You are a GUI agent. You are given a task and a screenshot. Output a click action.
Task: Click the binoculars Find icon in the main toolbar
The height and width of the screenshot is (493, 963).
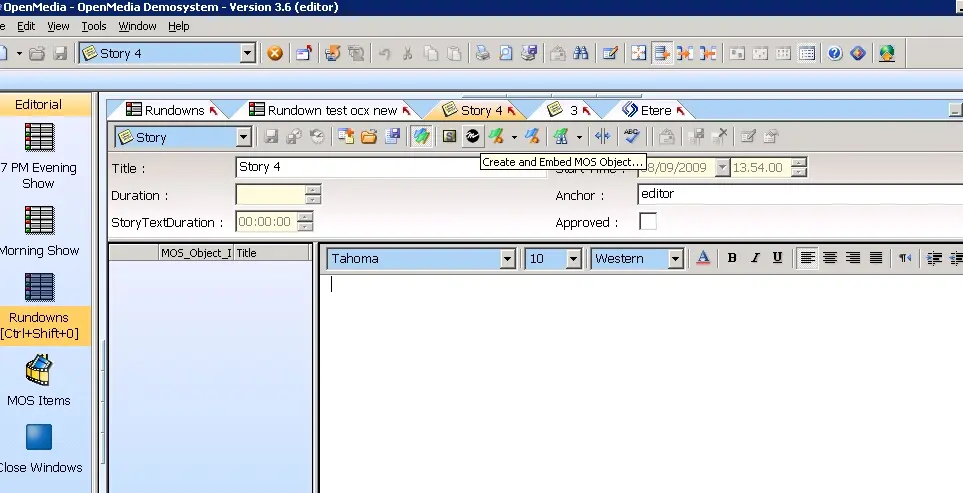click(581, 53)
